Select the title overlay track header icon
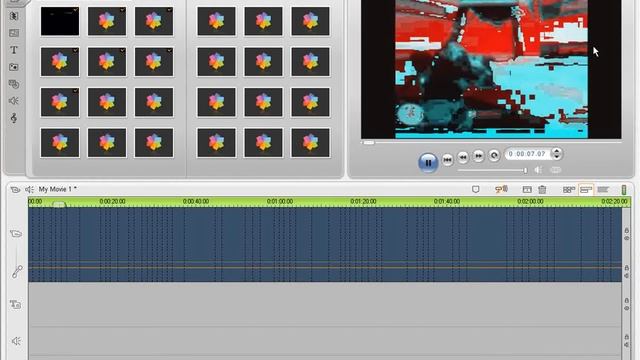 (x=16, y=304)
